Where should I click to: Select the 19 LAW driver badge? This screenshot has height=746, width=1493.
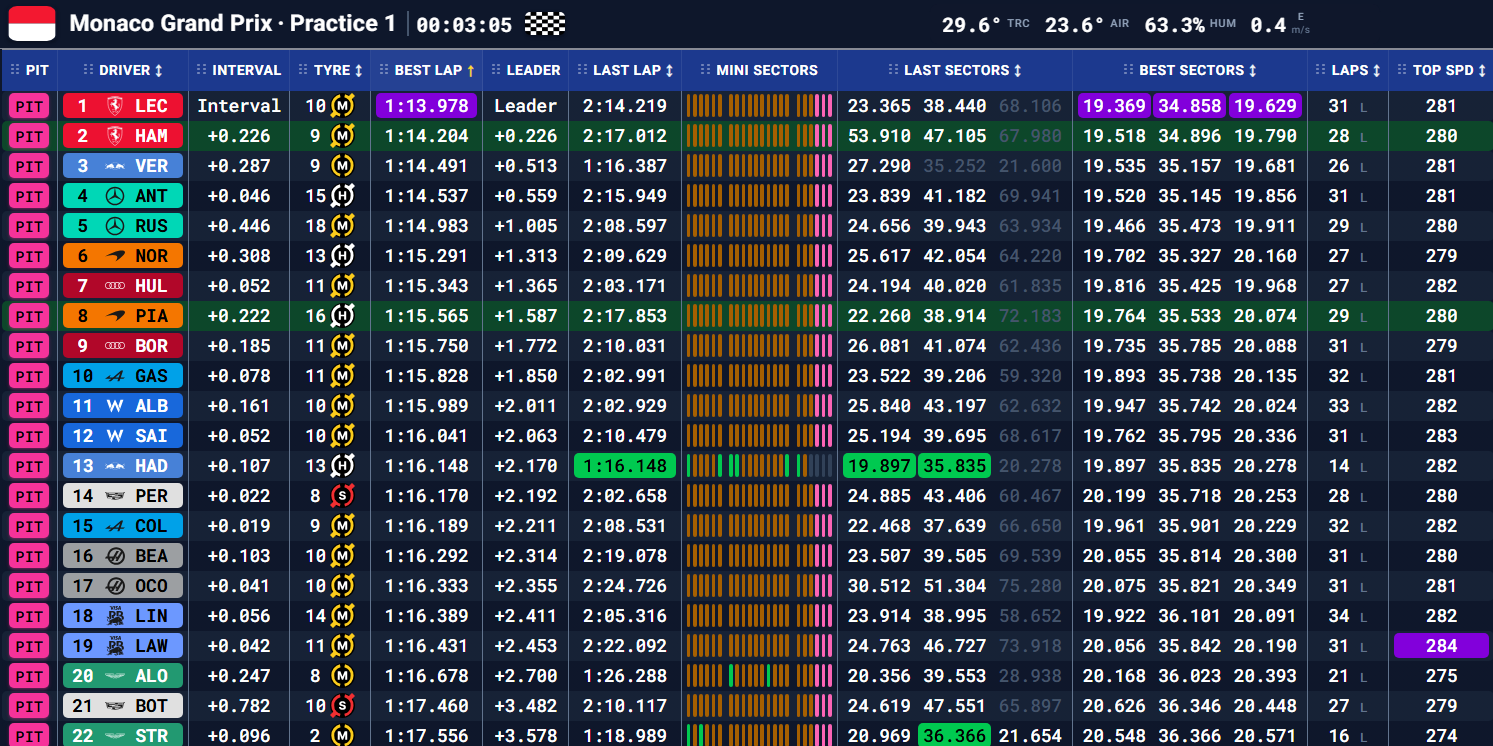coord(123,646)
